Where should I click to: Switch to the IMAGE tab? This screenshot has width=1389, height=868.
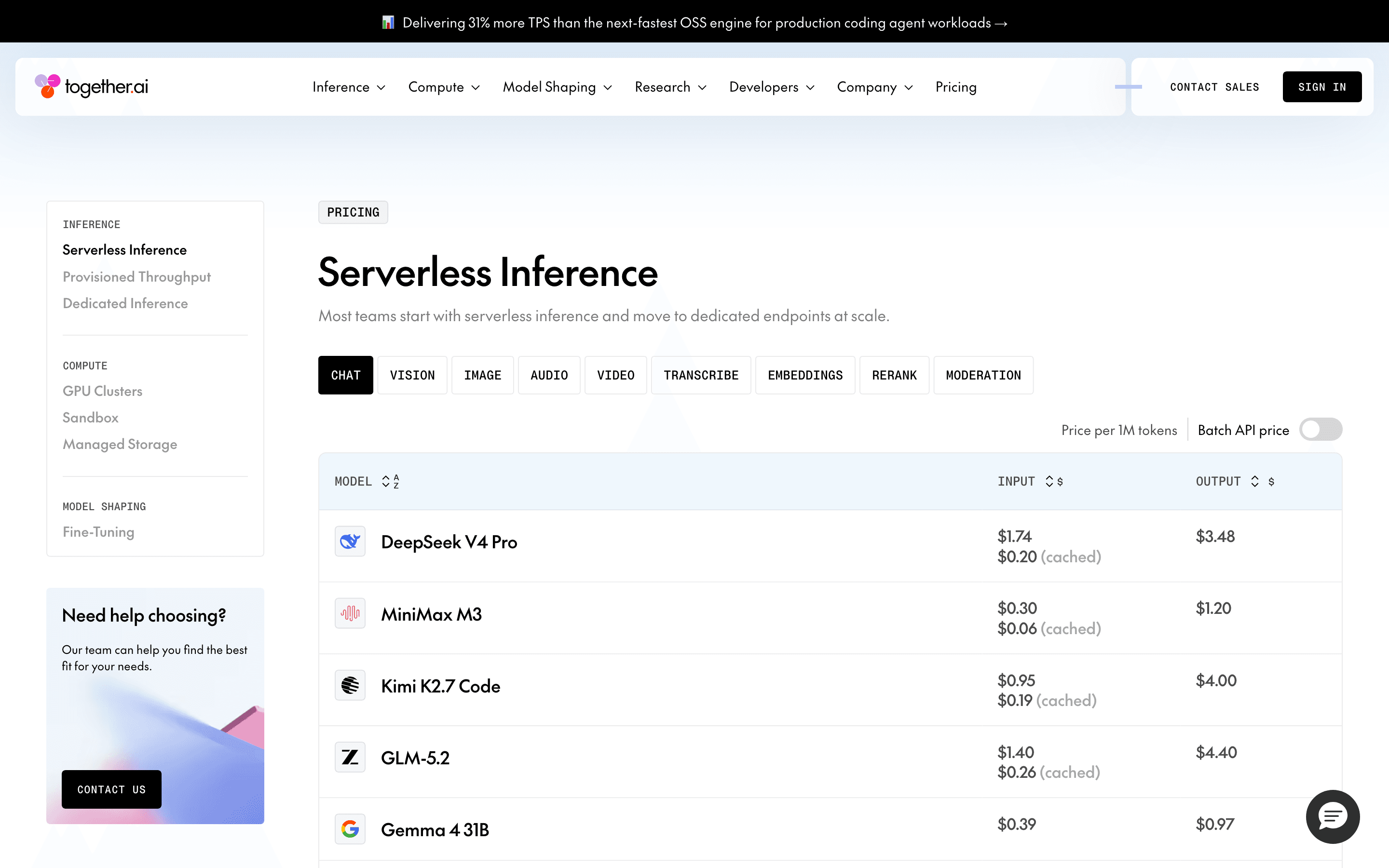coord(482,375)
